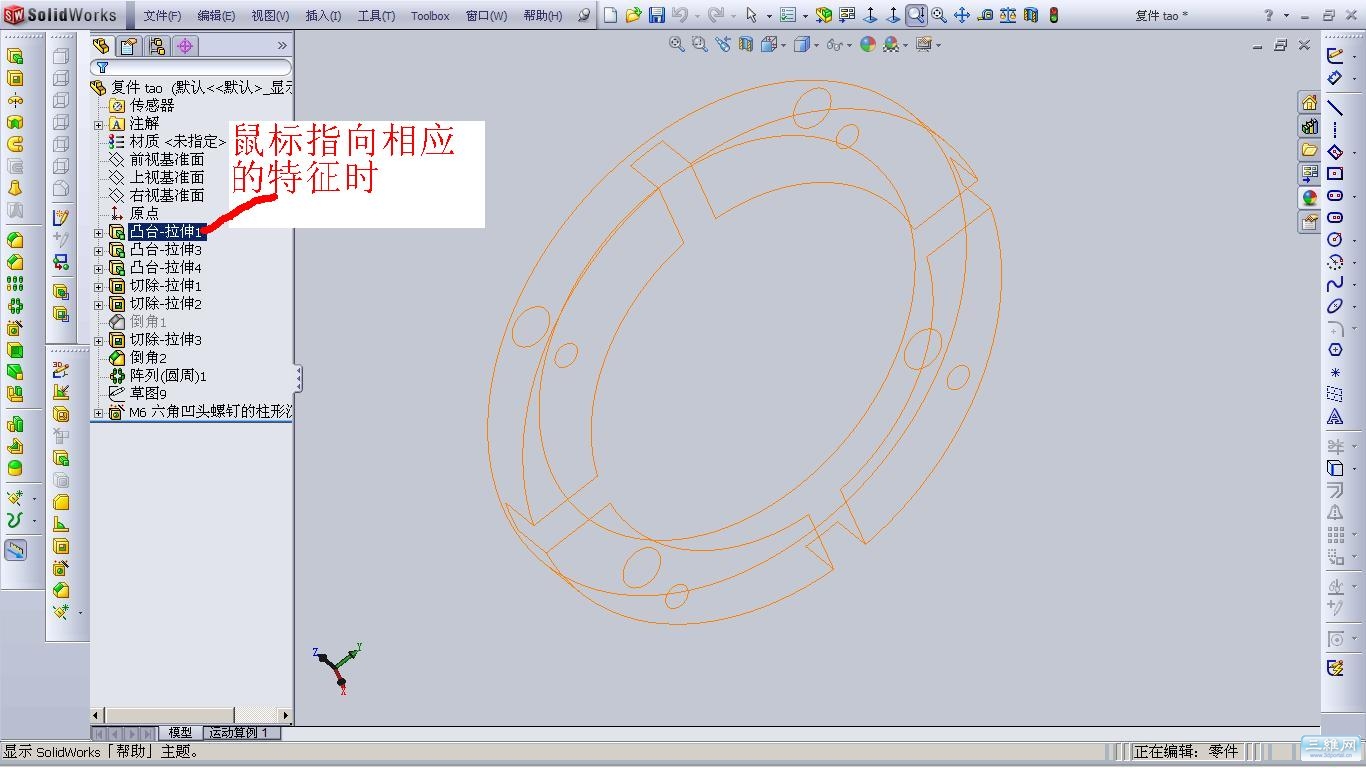The height and width of the screenshot is (768, 1366).
Task: Choose the Sketch Text tool
Action: [1335, 416]
